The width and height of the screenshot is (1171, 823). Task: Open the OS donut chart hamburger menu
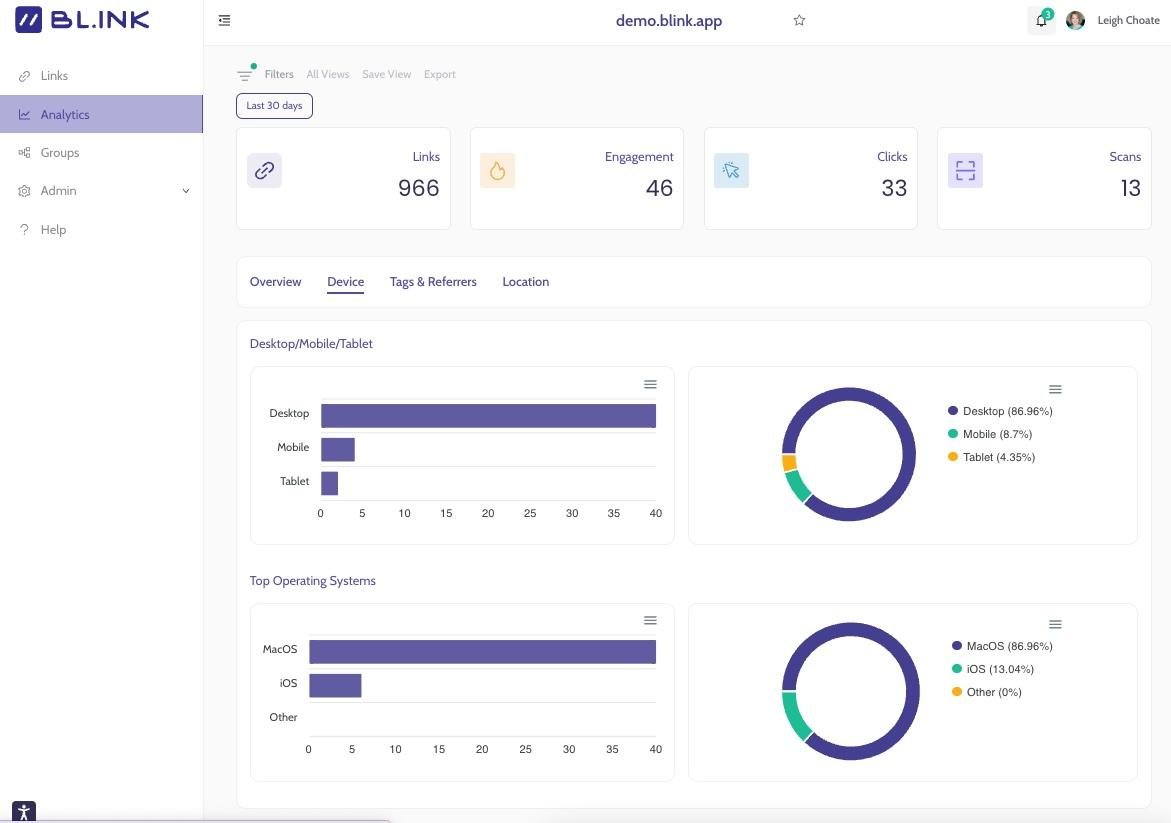click(1055, 624)
